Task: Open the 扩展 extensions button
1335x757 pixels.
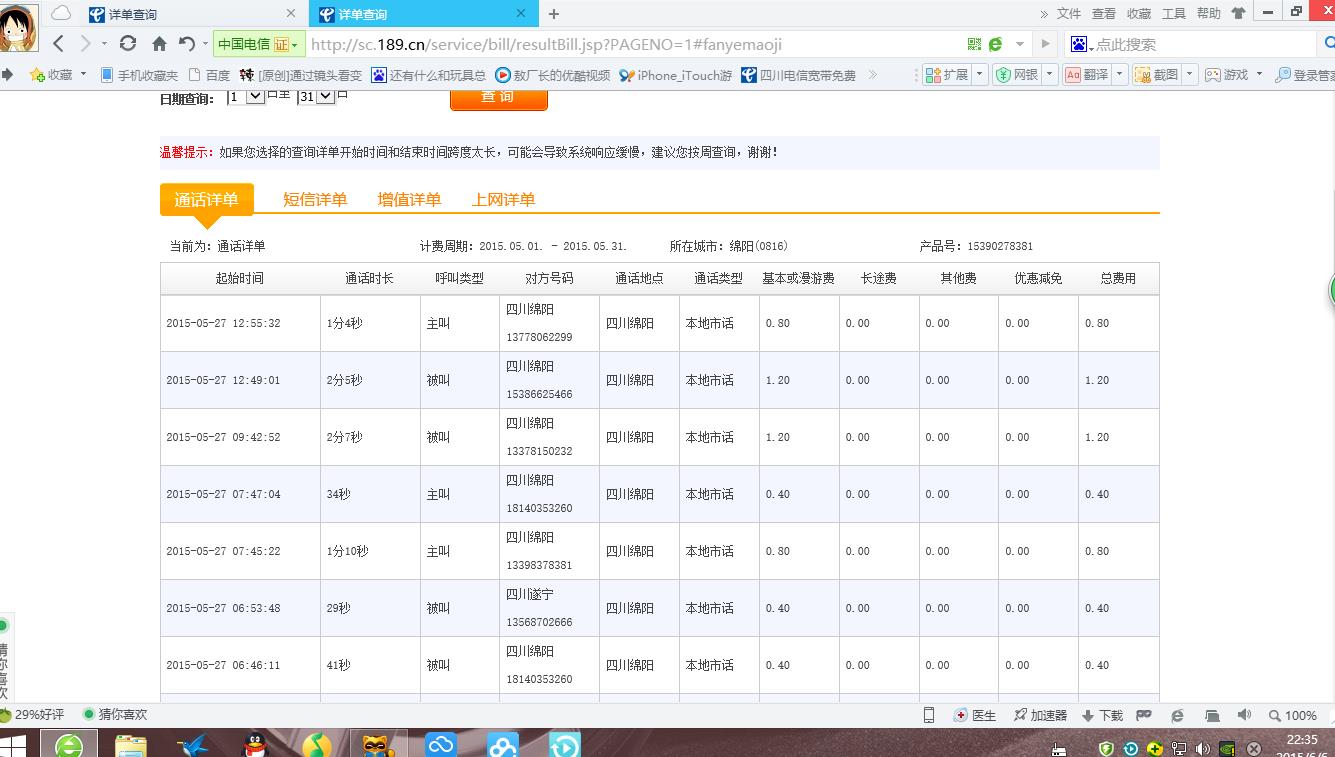Action: [x=947, y=75]
